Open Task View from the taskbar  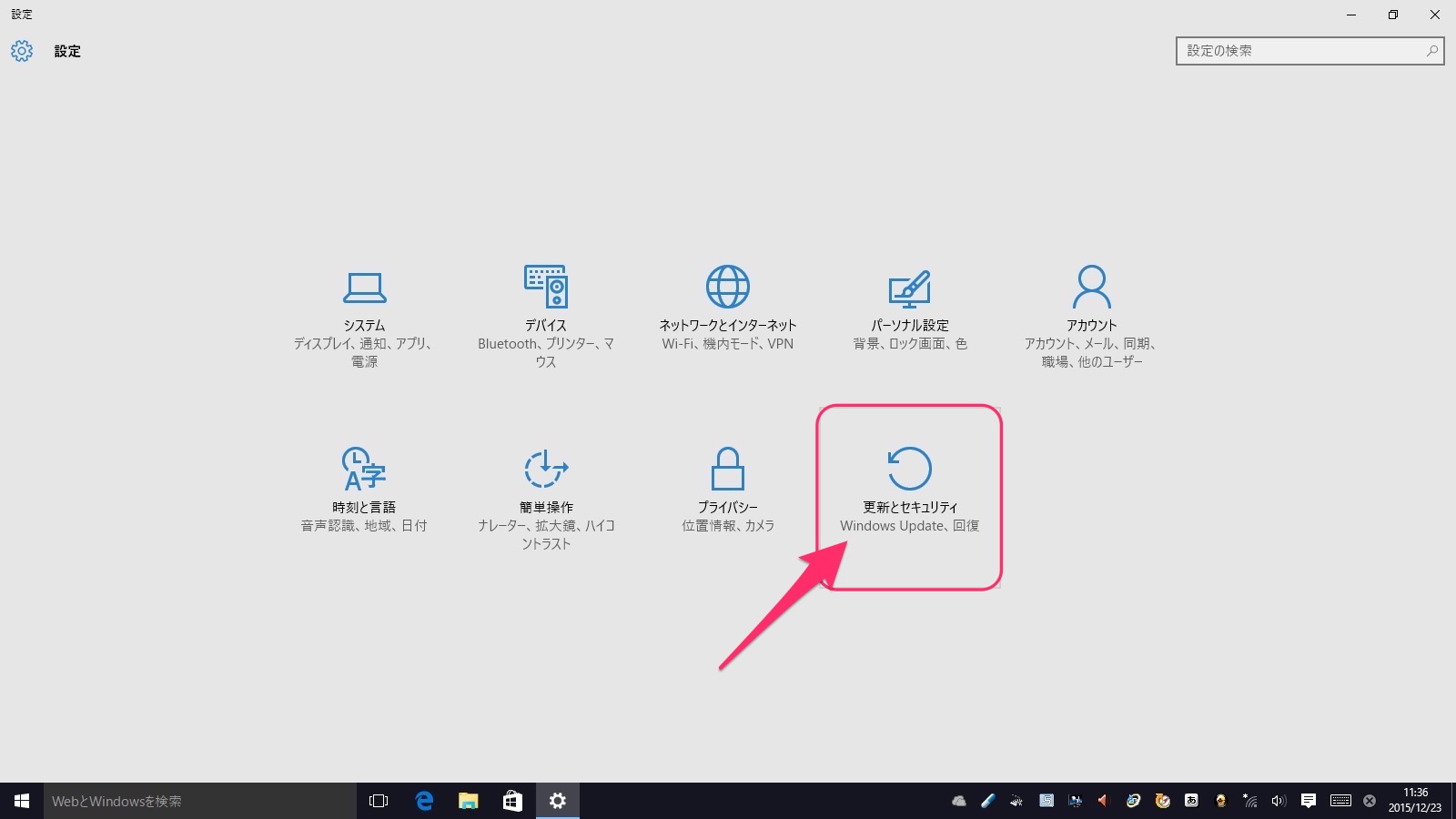click(x=379, y=801)
